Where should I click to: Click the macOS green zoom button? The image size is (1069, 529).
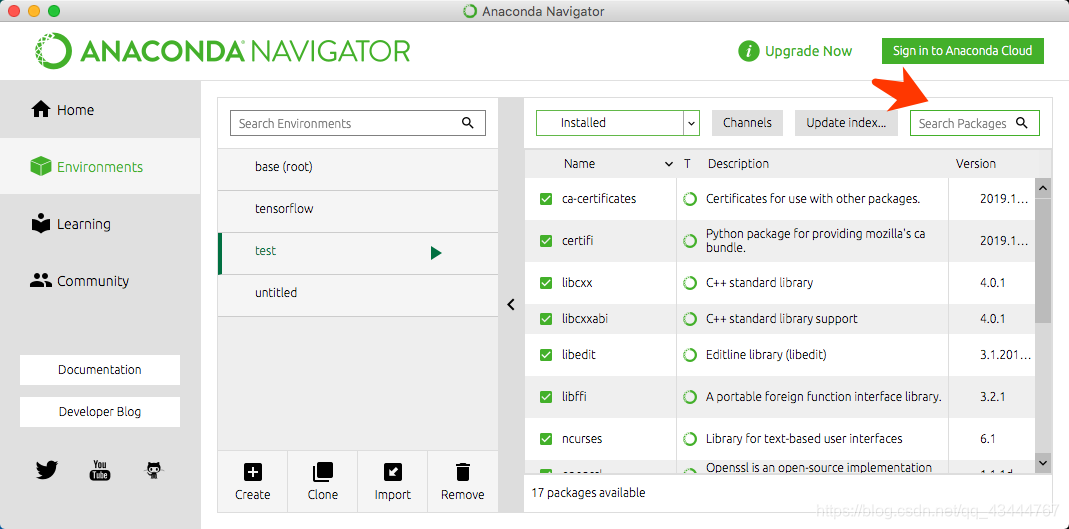click(54, 11)
